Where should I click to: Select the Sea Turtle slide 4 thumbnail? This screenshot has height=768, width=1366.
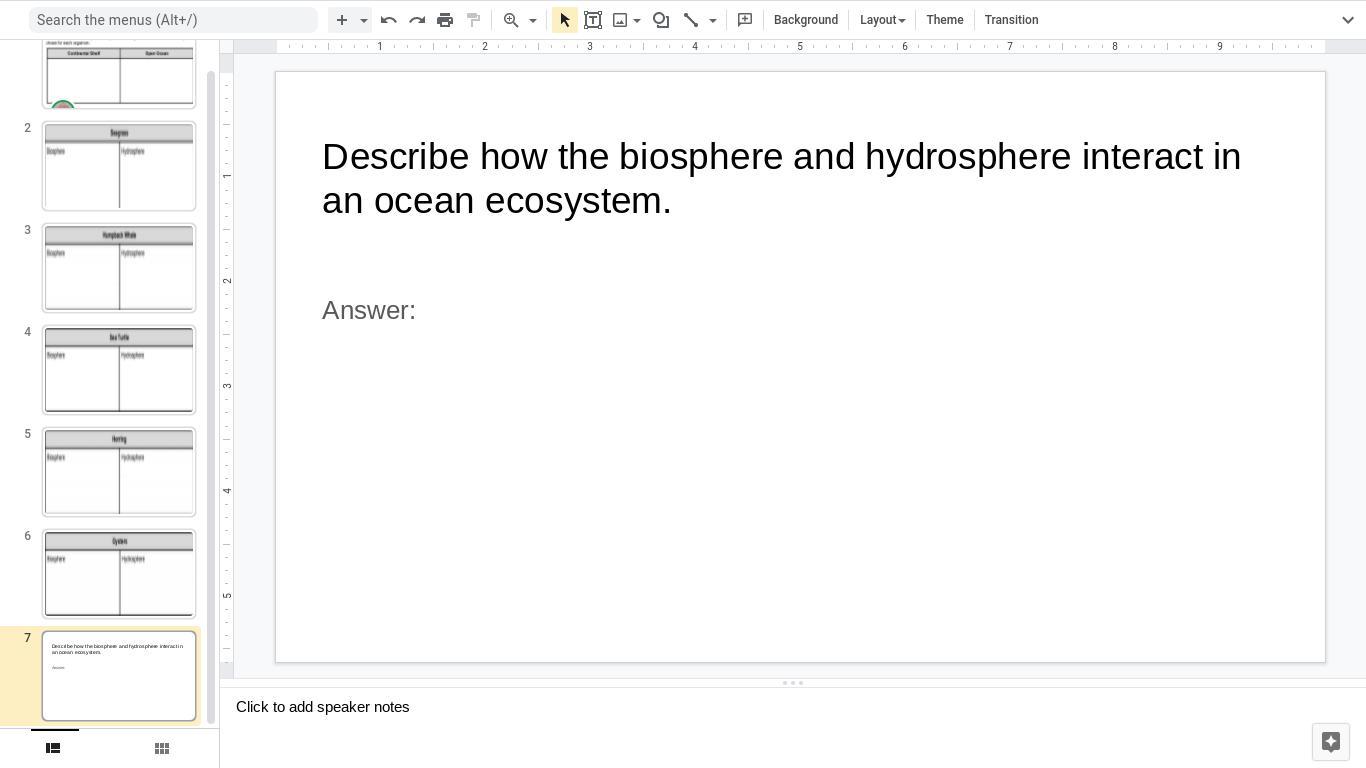tap(119, 370)
